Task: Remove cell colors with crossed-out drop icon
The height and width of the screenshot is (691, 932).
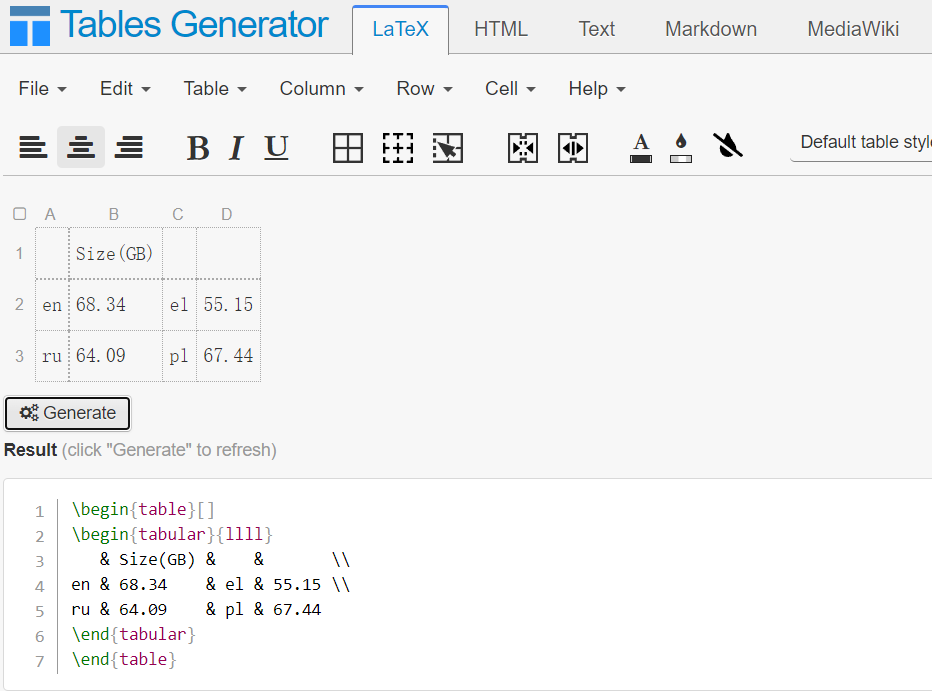Action: click(728, 147)
